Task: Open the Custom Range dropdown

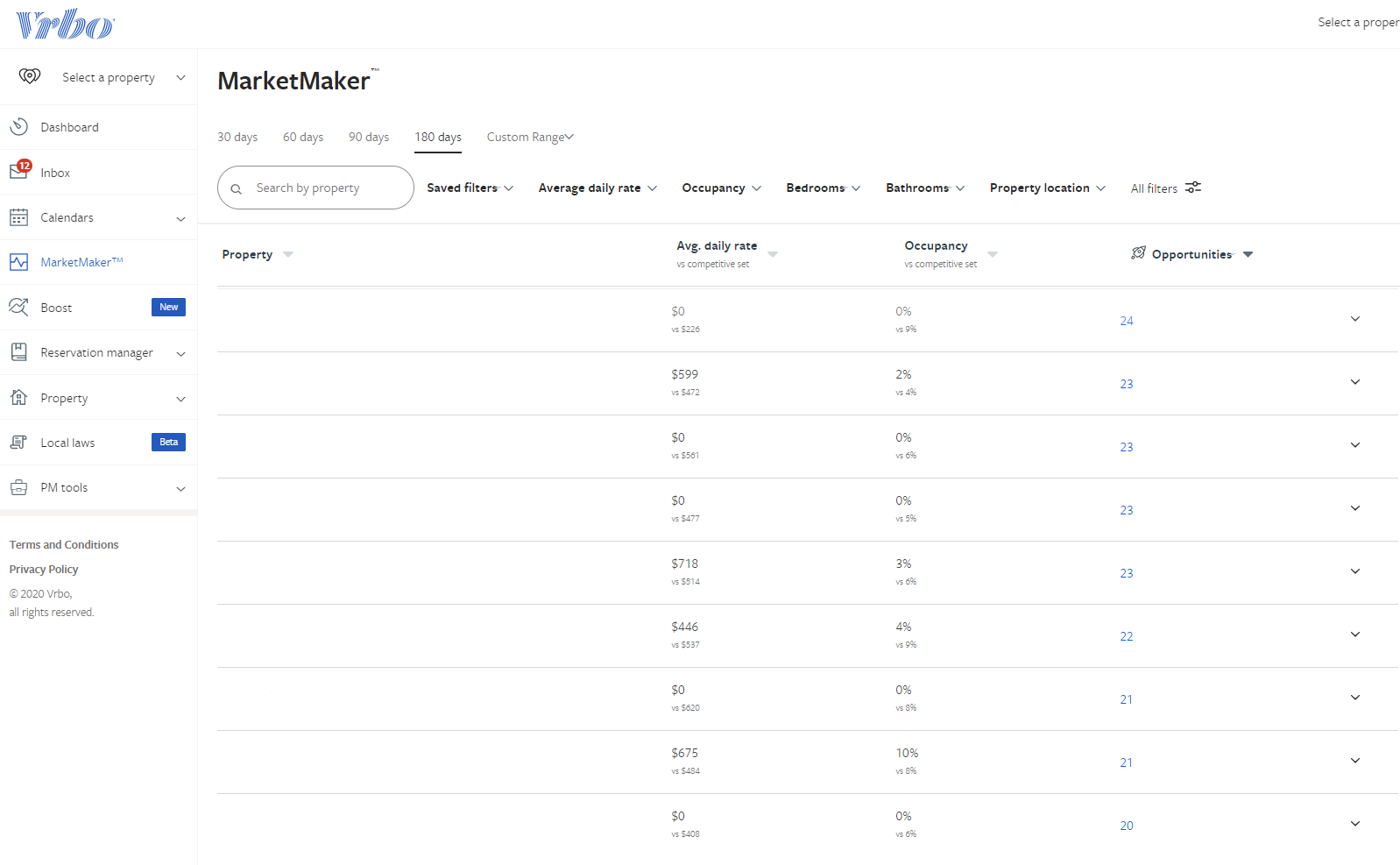Action: [530, 137]
